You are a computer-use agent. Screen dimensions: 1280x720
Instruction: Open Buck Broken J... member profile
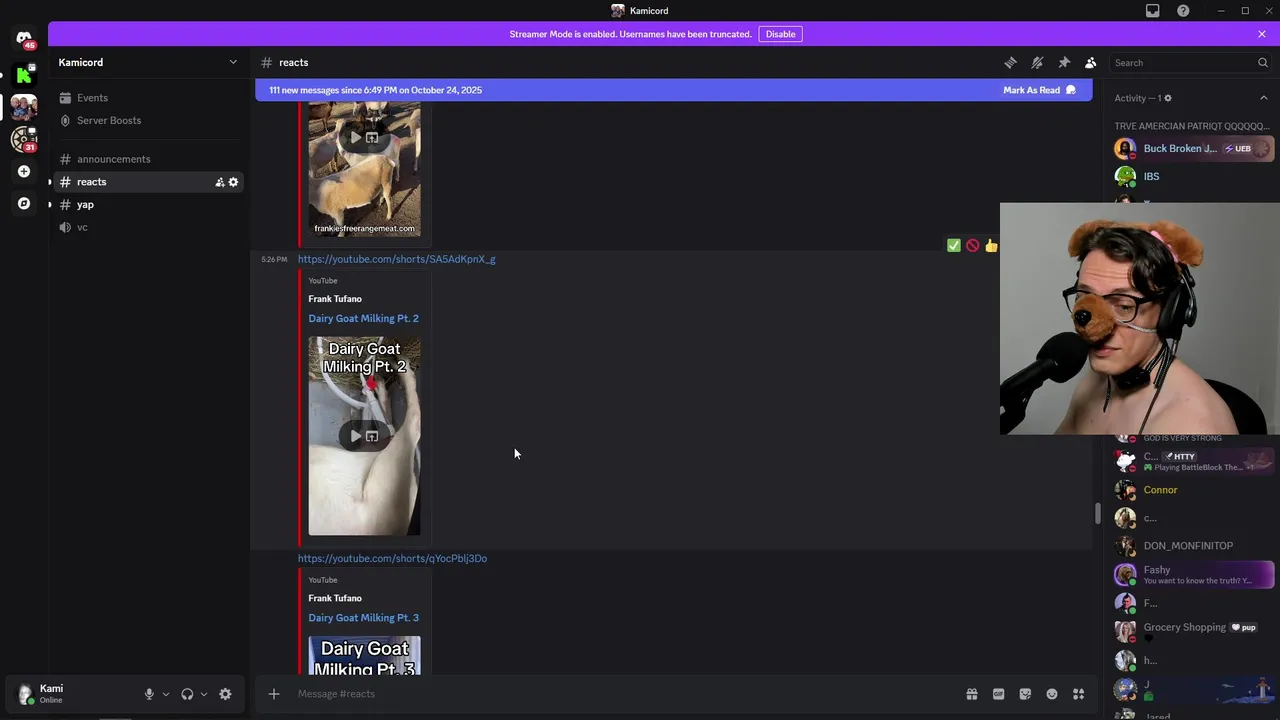(x=1193, y=148)
